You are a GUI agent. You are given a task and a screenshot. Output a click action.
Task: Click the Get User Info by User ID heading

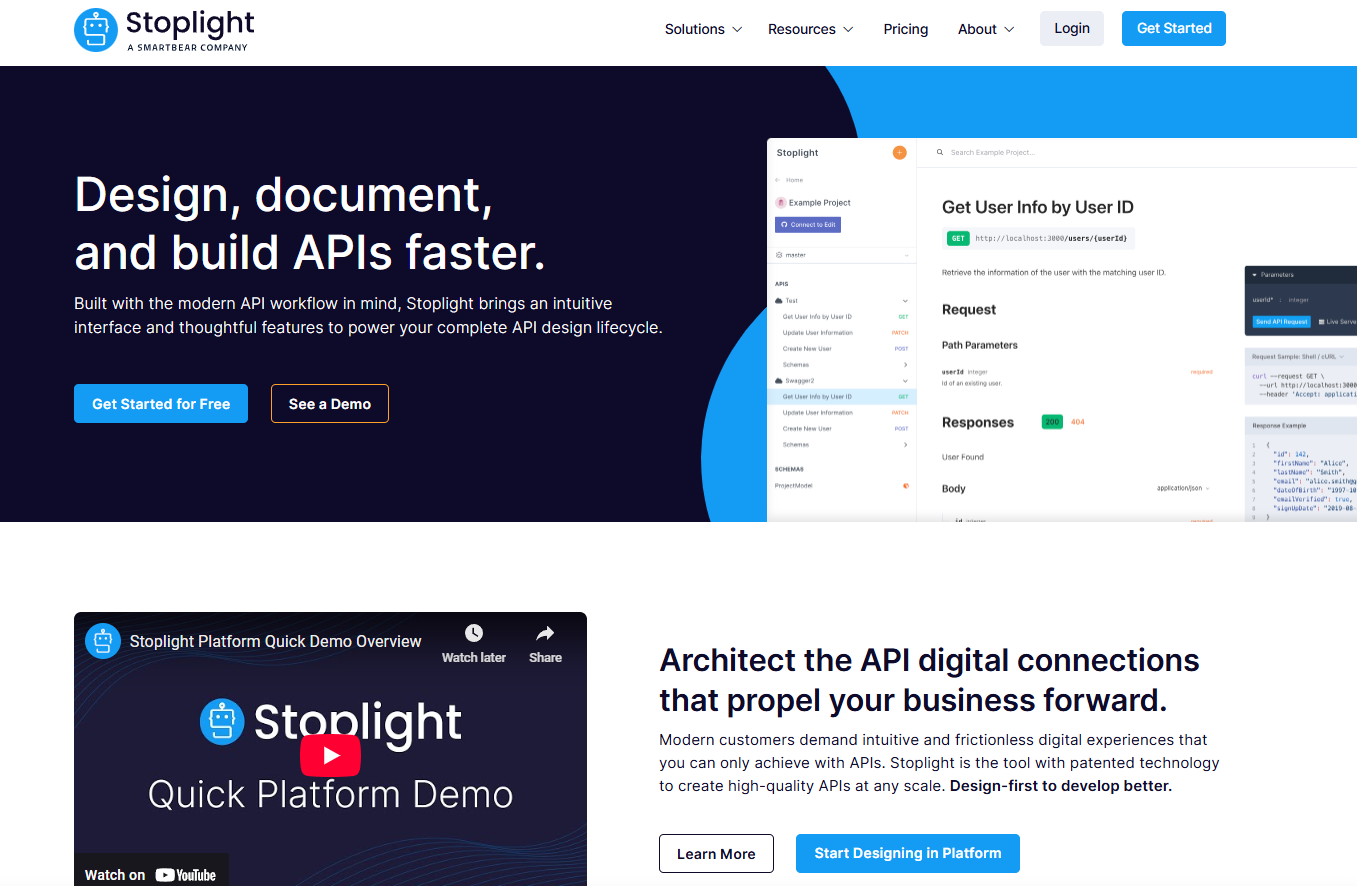point(1037,207)
